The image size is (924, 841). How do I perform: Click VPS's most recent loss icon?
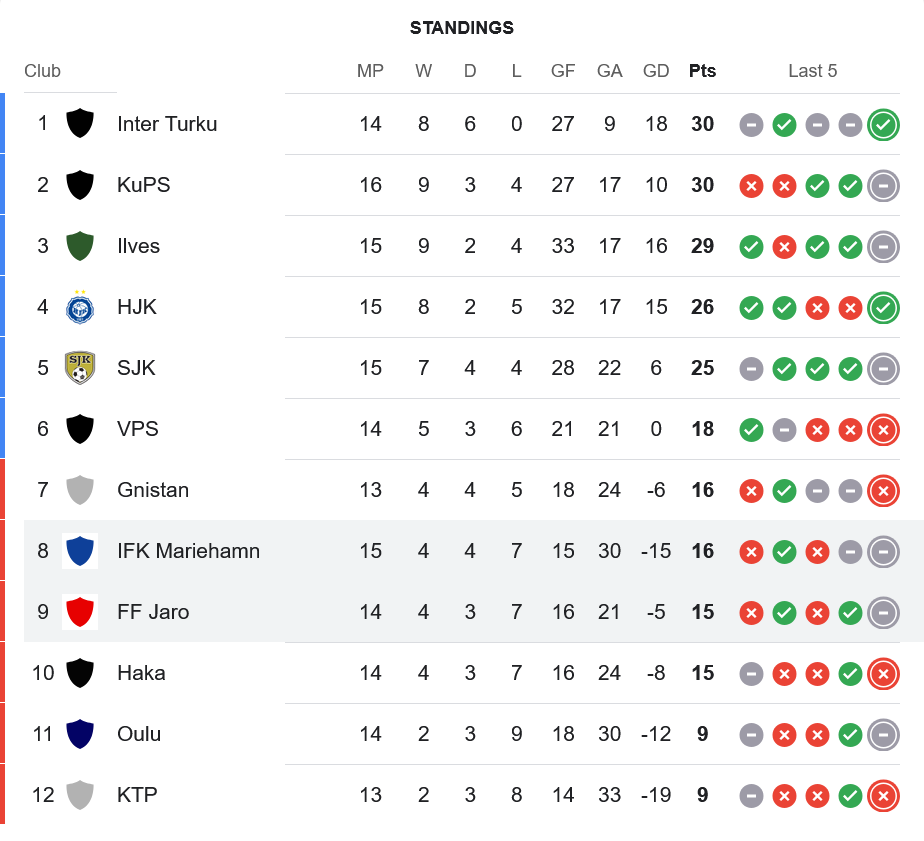[x=883, y=430]
